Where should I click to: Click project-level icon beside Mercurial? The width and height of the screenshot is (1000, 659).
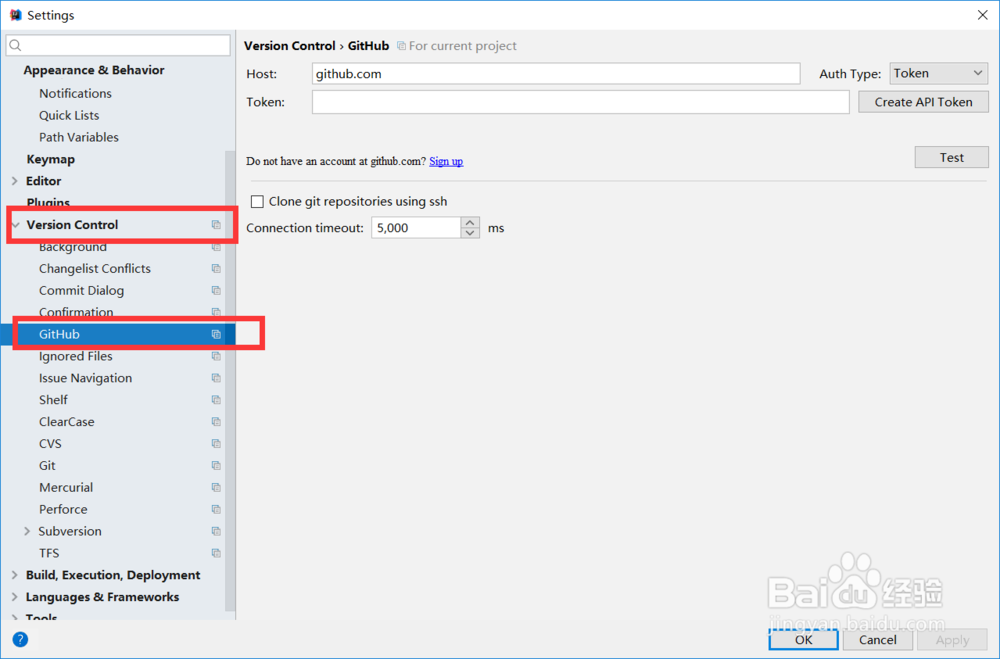click(x=216, y=487)
